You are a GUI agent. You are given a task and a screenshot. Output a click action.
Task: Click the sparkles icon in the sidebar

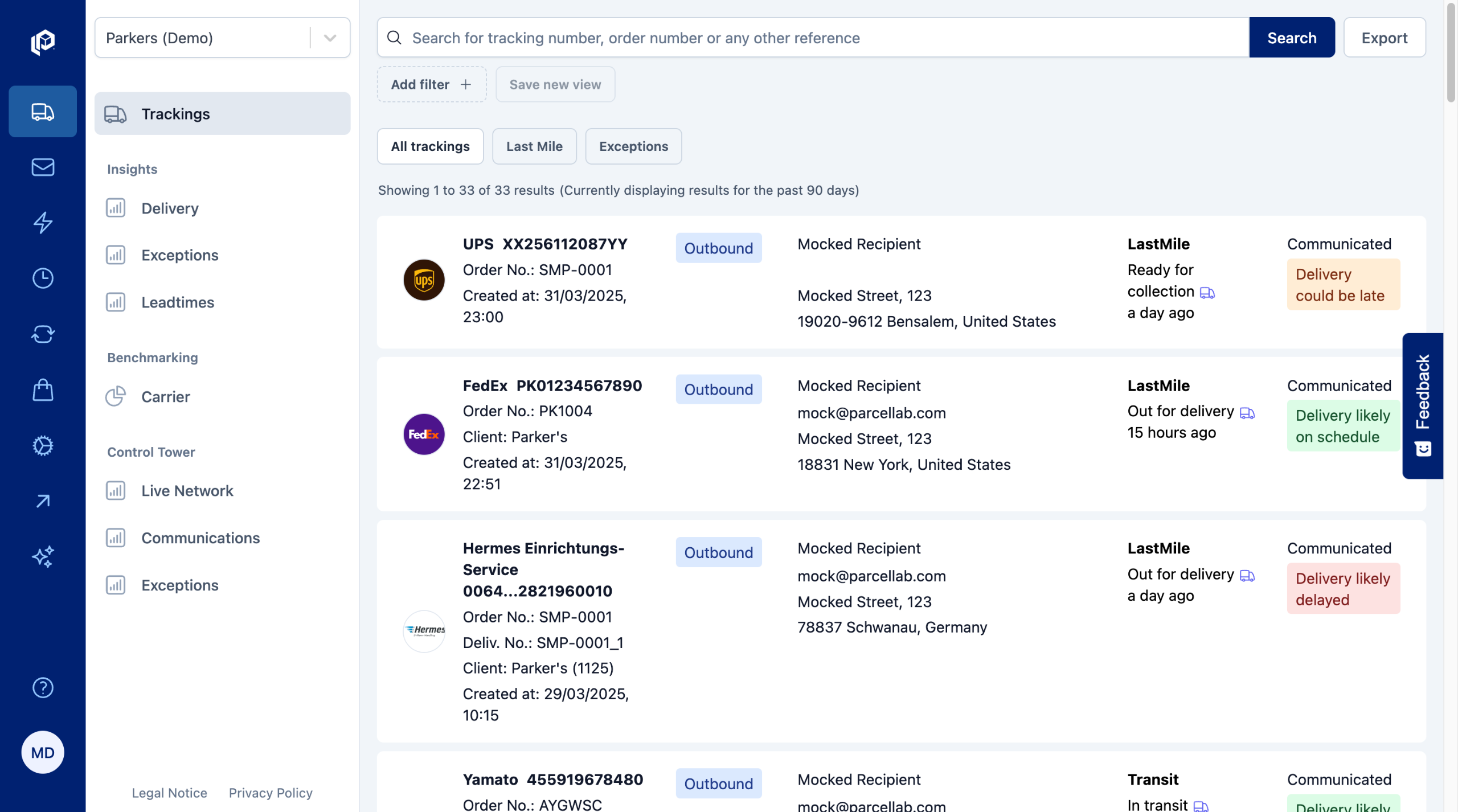[43, 557]
